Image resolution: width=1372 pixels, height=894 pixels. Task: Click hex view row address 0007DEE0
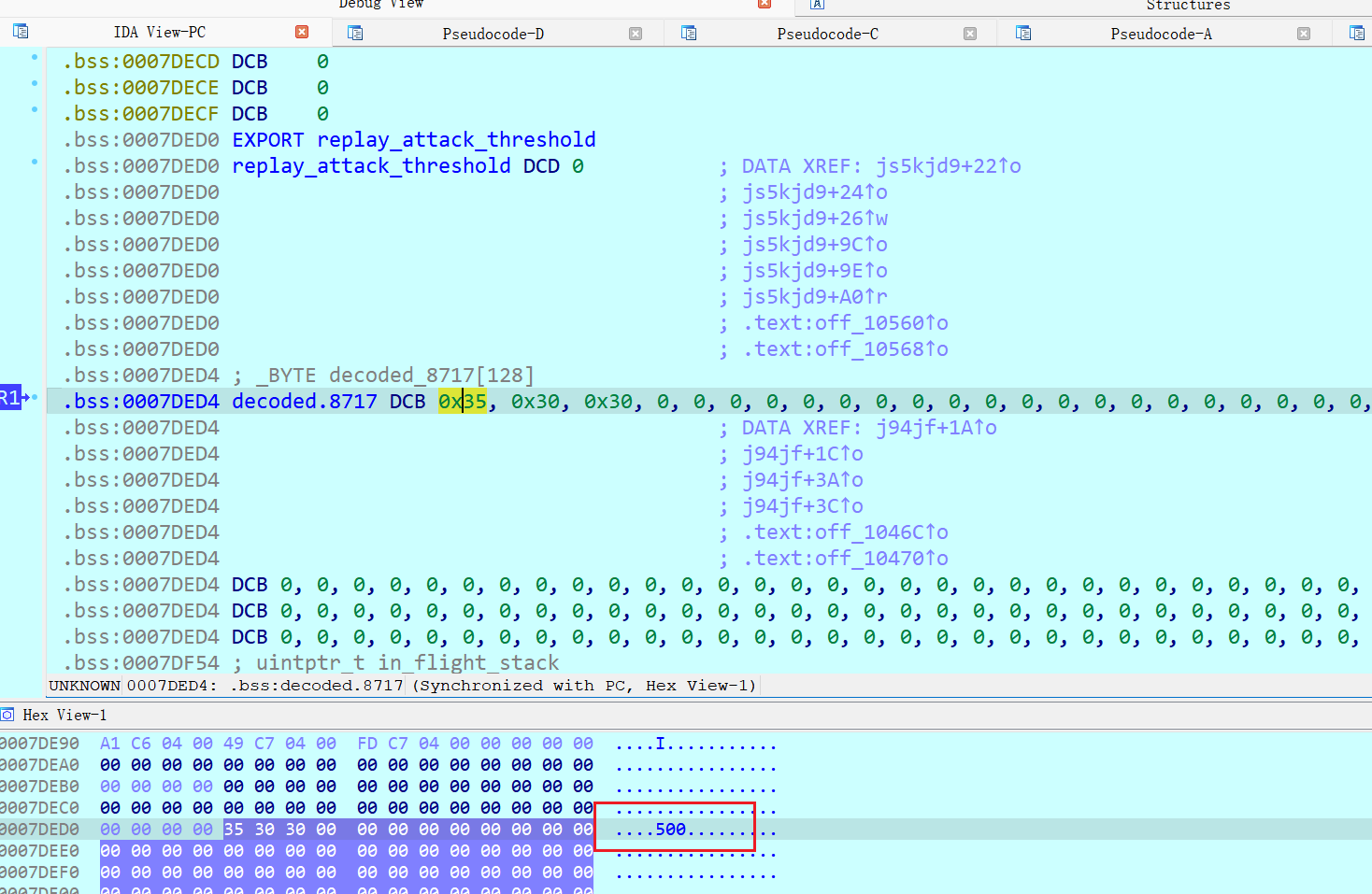pyautogui.click(x=39, y=851)
